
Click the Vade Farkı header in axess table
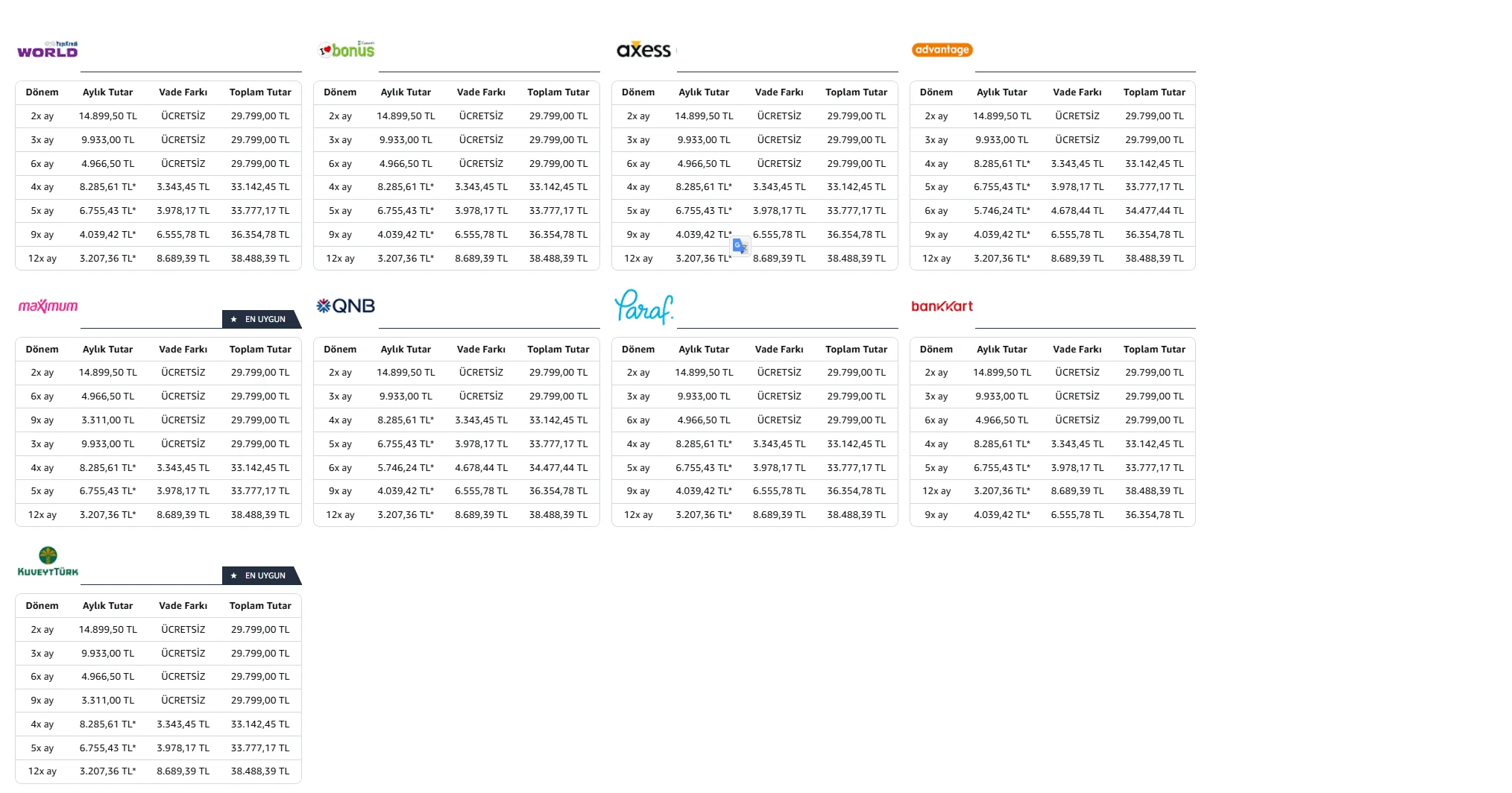click(x=779, y=92)
